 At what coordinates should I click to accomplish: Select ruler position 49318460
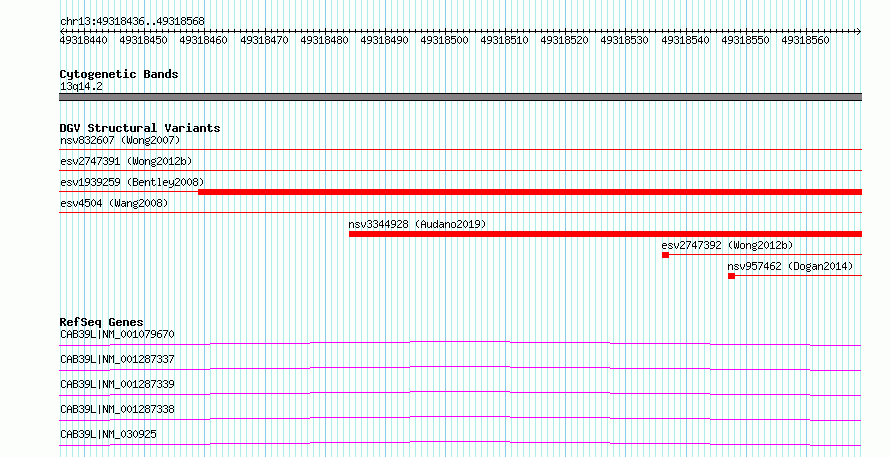click(204, 40)
